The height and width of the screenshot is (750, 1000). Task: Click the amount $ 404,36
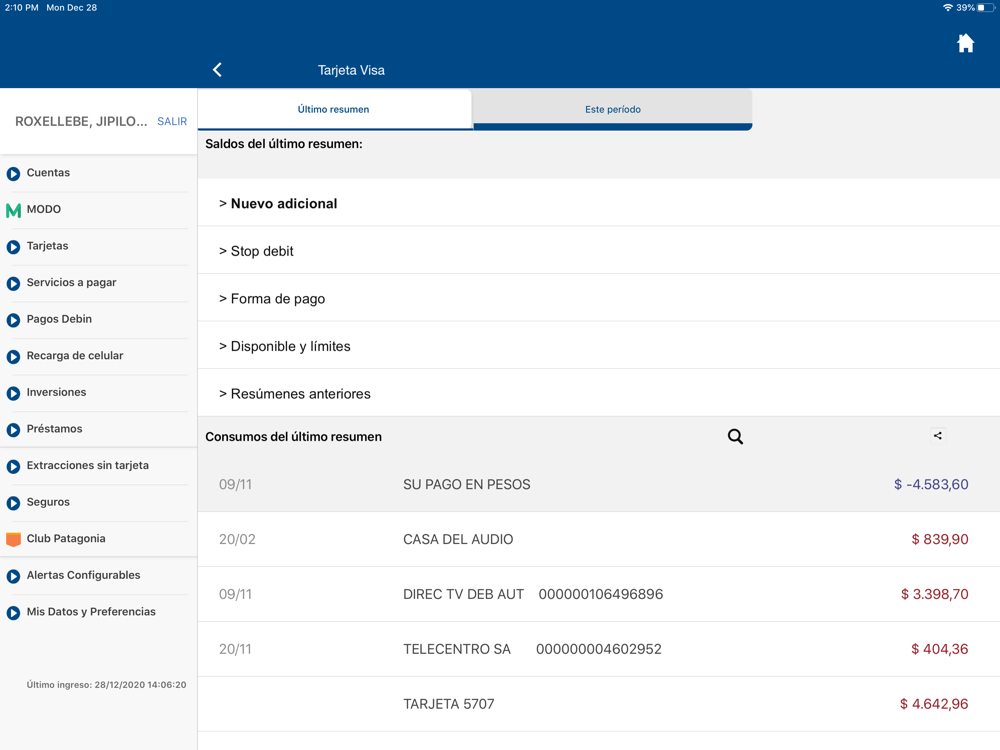[939, 649]
